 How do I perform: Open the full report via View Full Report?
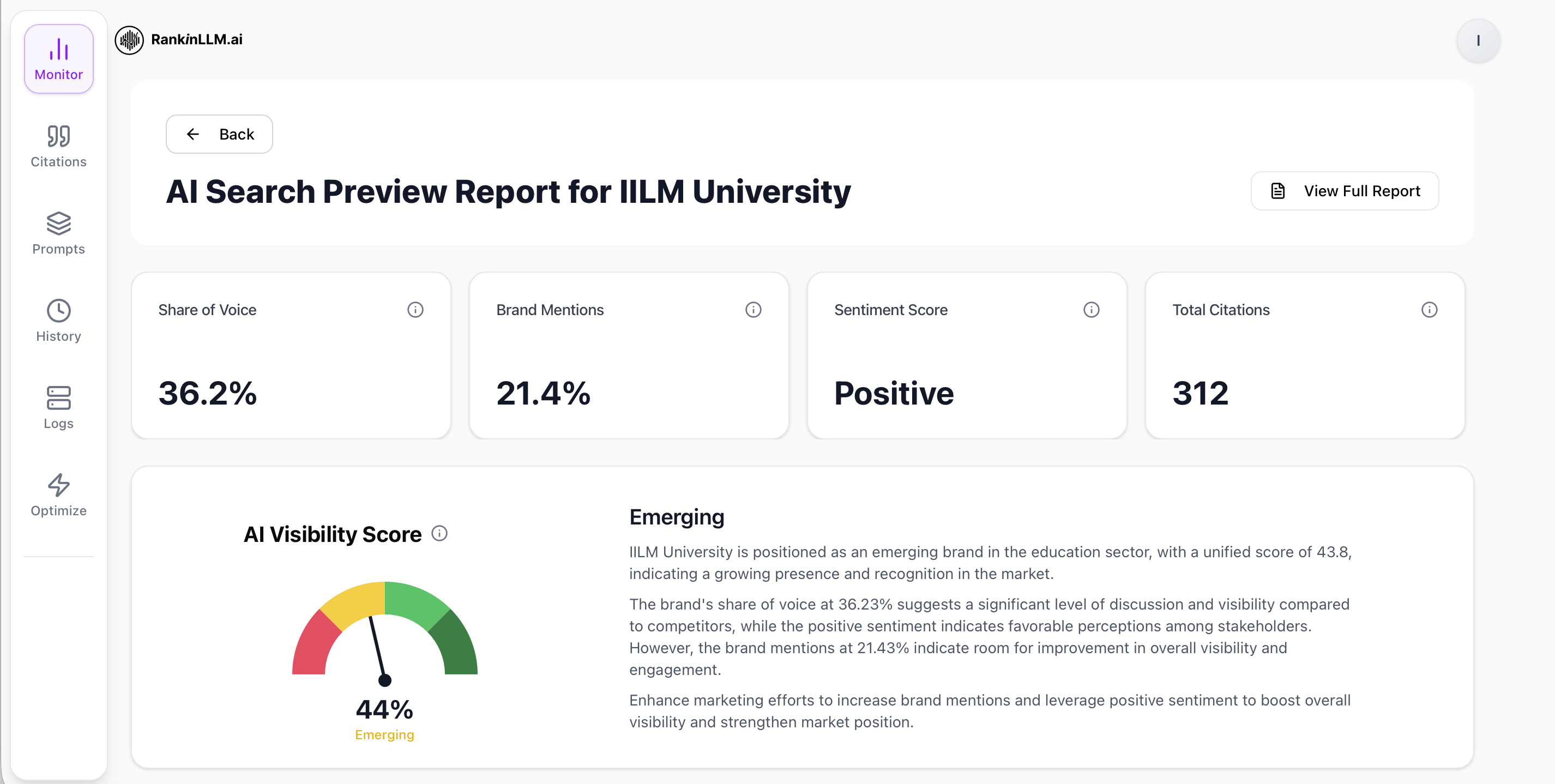click(x=1345, y=190)
